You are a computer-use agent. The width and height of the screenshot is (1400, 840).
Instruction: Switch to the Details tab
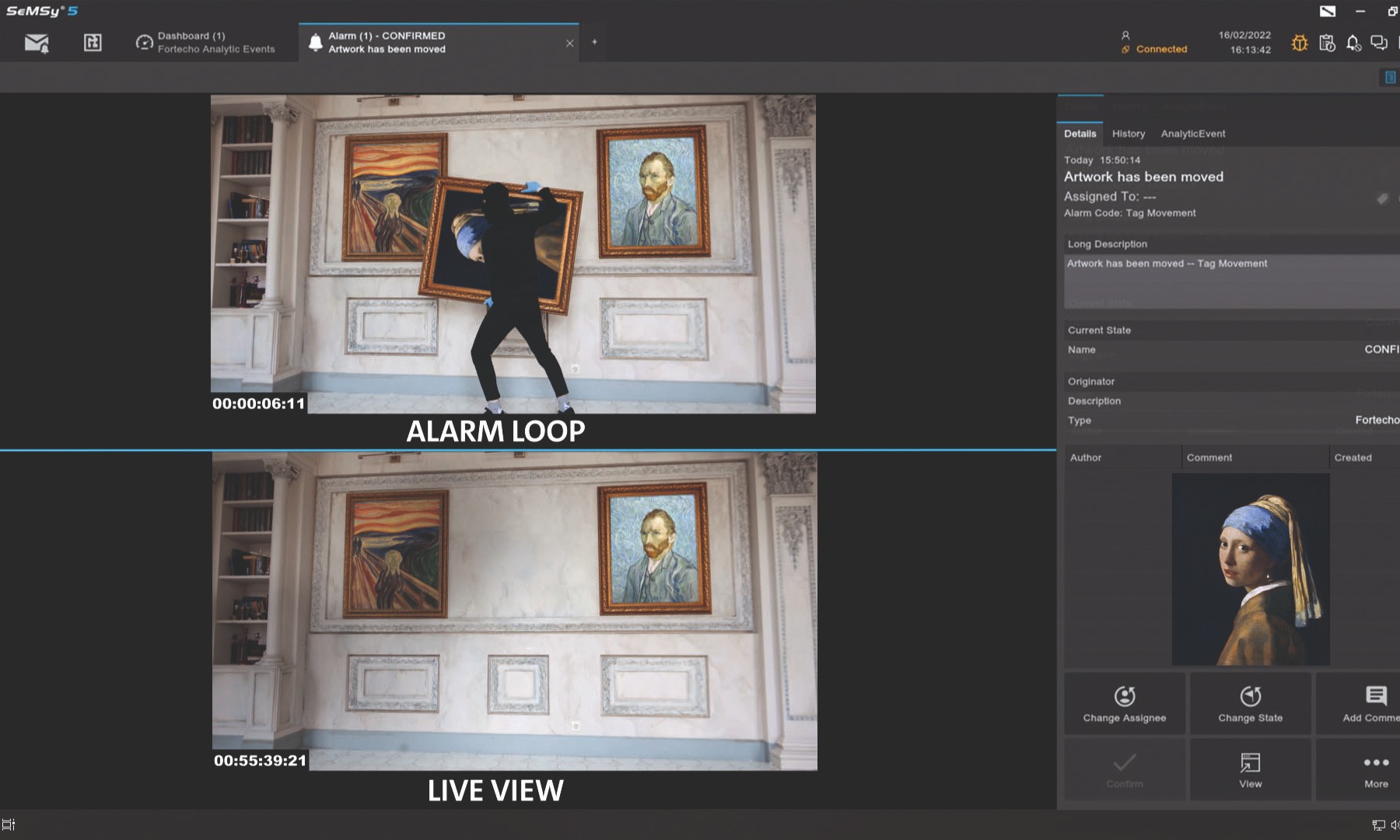(1080, 134)
